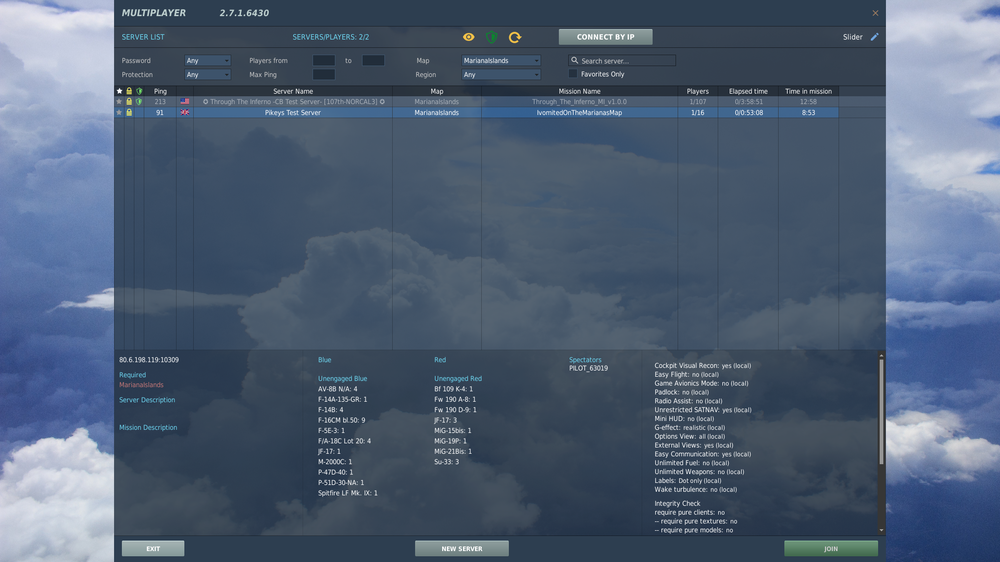Open the Map filter dropdown
The height and width of the screenshot is (562, 1000).
tap(501, 61)
